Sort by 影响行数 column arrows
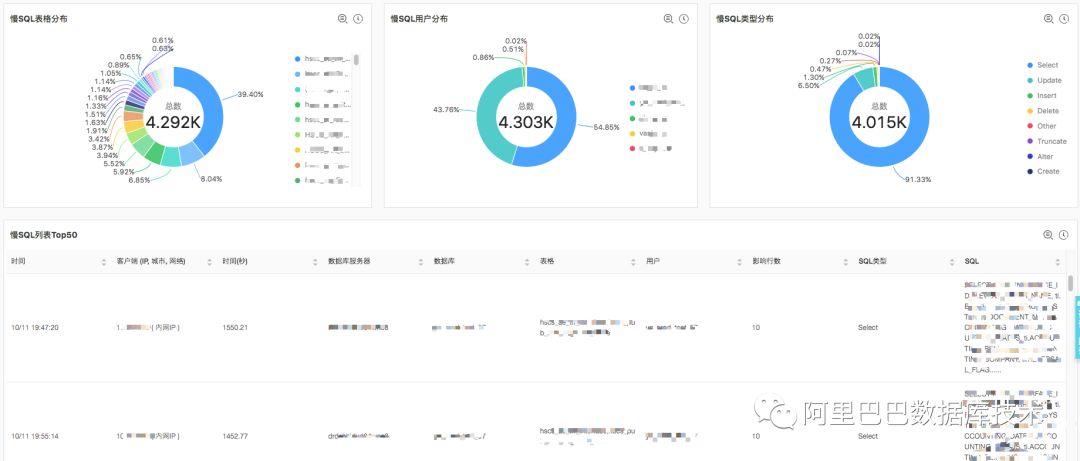Screen dimensions: 1080x461 [845, 262]
